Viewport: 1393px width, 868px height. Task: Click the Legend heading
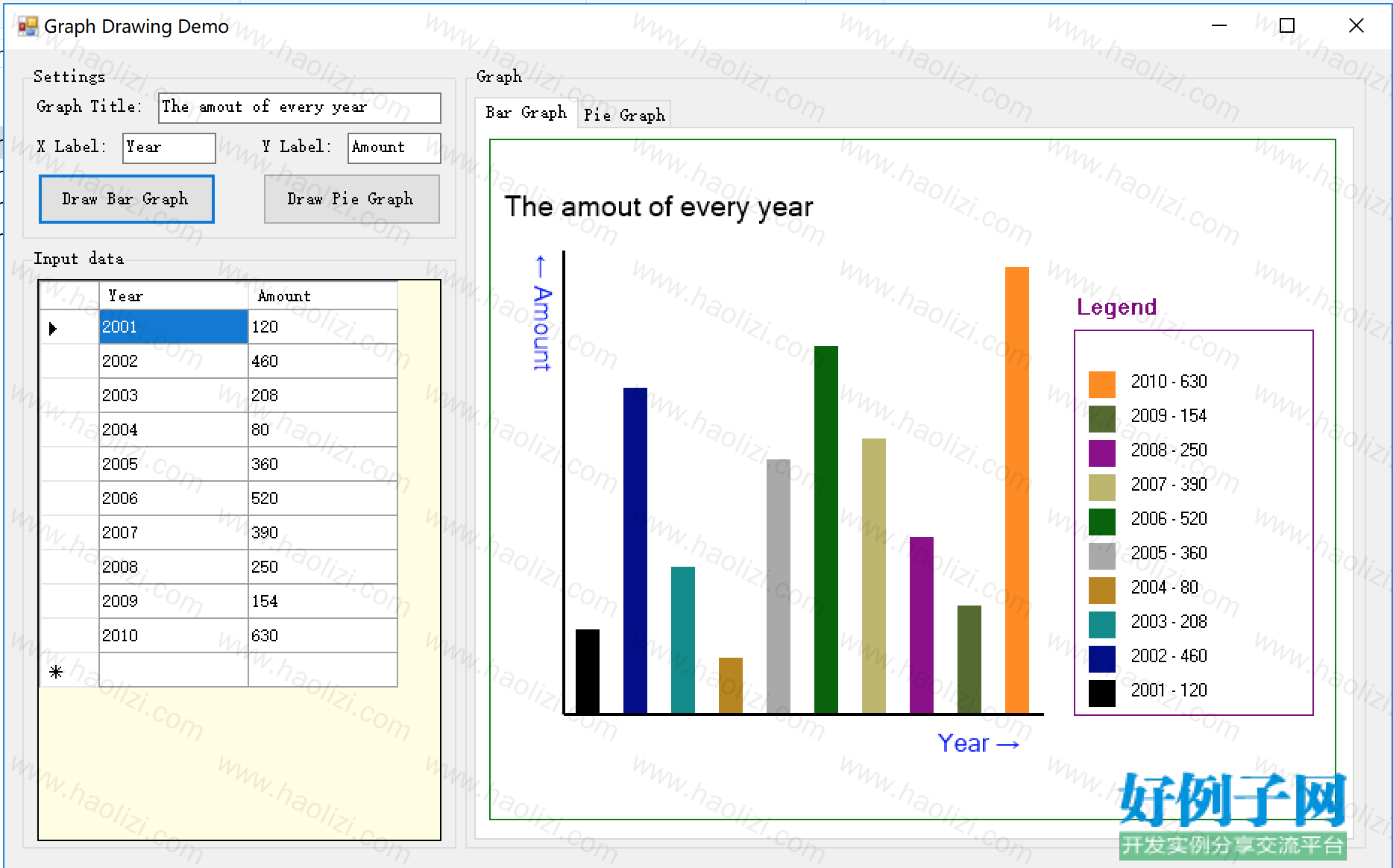(1116, 307)
